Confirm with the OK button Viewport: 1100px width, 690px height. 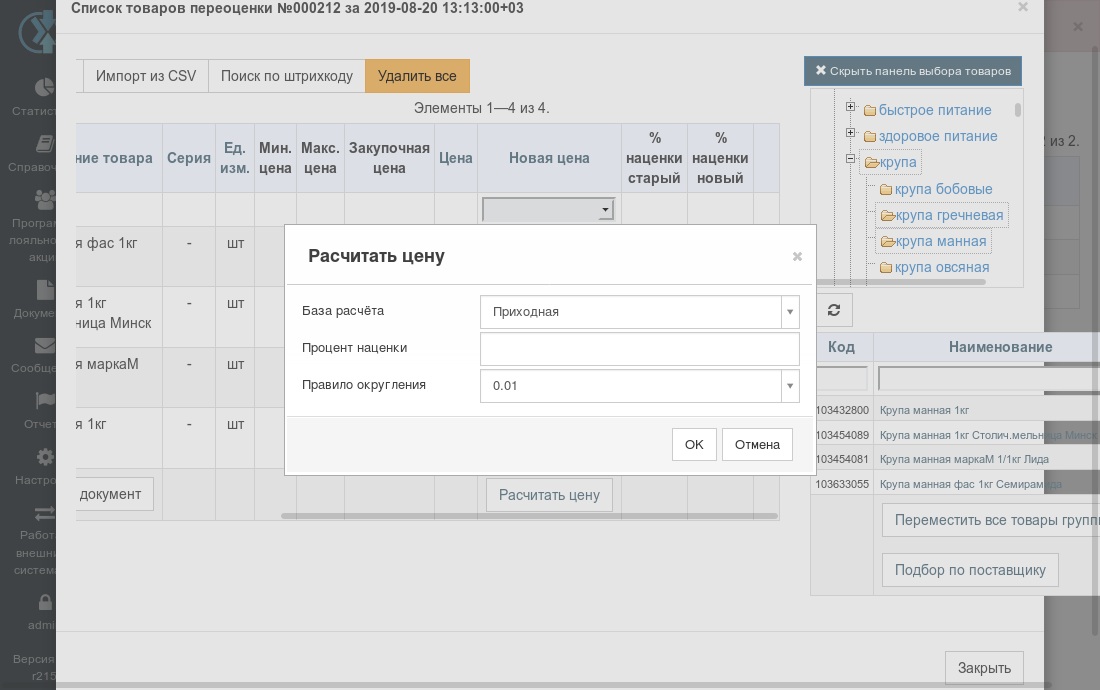click(x=694, y=445)
